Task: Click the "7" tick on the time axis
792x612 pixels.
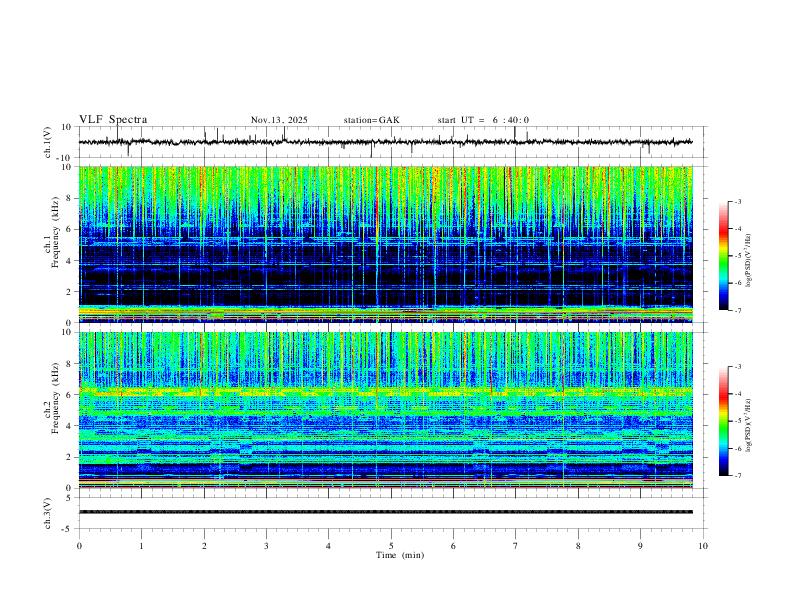Action: click(x=516, y=546)
